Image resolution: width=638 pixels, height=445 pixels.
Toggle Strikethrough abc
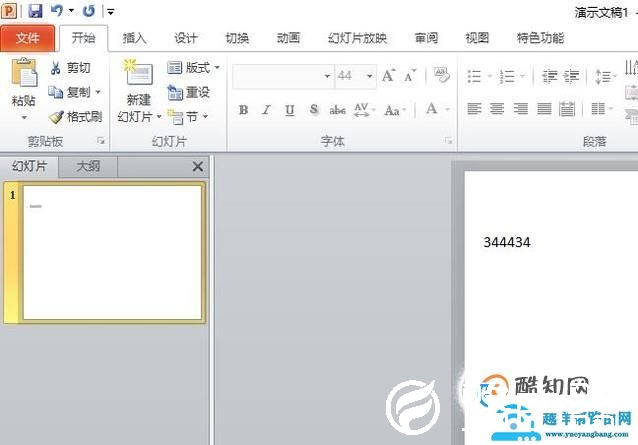tap(337, 110)
